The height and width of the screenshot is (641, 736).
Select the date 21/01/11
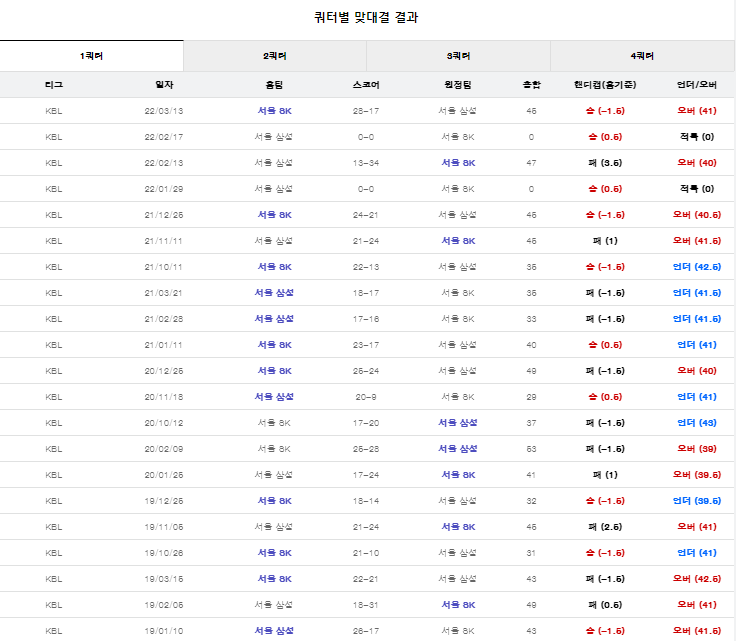coord(164,345)
